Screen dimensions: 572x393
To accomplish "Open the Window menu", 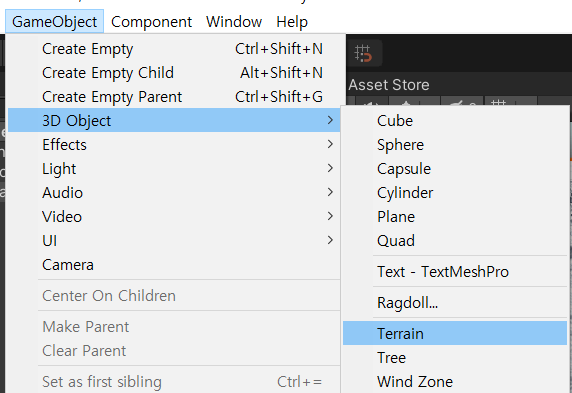I will pos(234,22).
